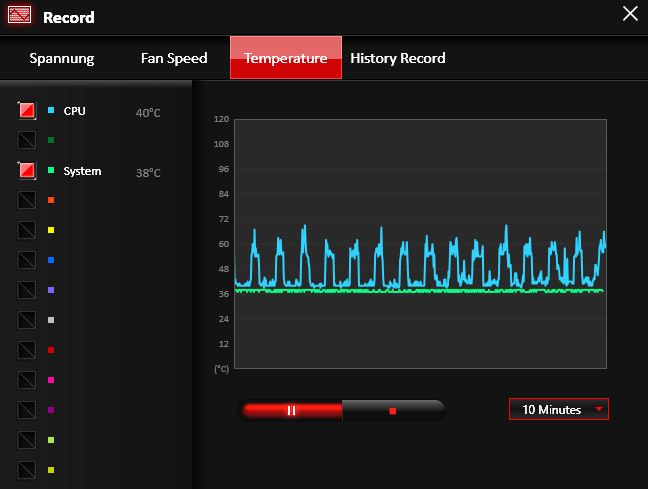Viewport: 648px width, 489px height.
Task: Toggle the checkbox beside the pink marker
Action: point(27,380)
